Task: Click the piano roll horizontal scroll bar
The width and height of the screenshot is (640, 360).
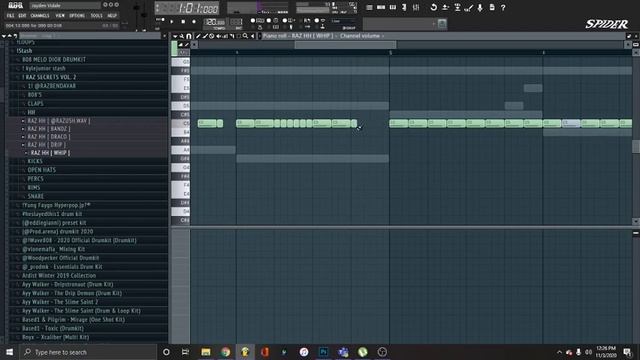Action: click(x=345, y=44)
